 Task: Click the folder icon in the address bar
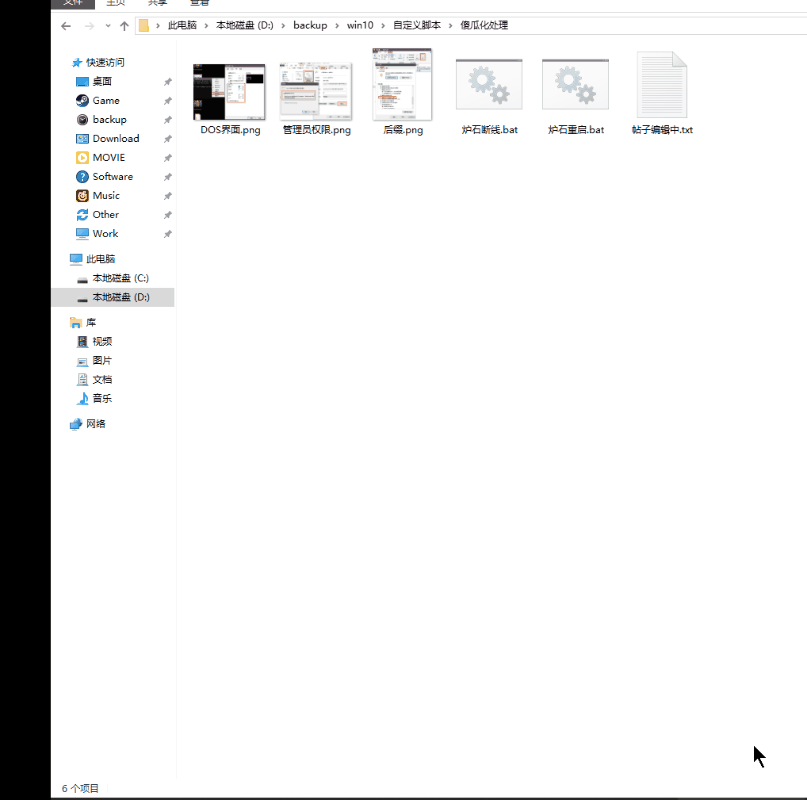pyautogui.click(x=144, y=25)
